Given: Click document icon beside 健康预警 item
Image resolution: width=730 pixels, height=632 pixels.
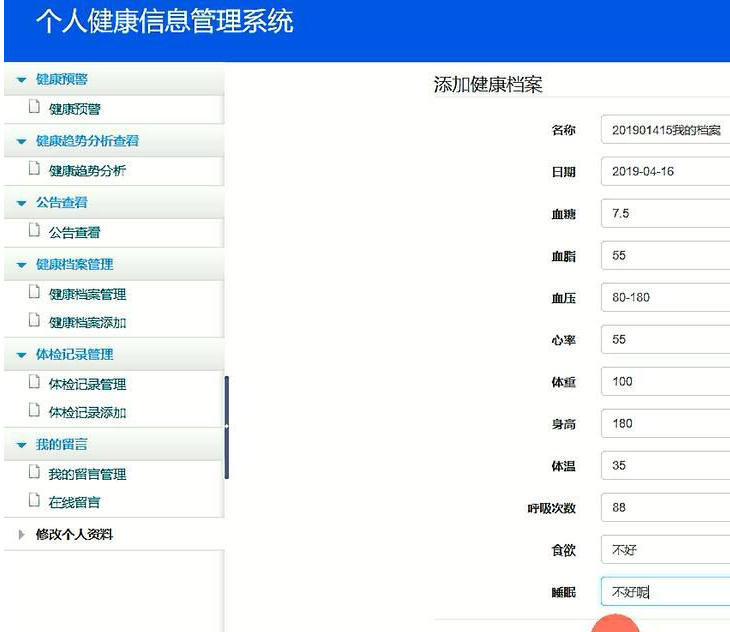Looking at the screenshot, I should [x=34, y=107].
